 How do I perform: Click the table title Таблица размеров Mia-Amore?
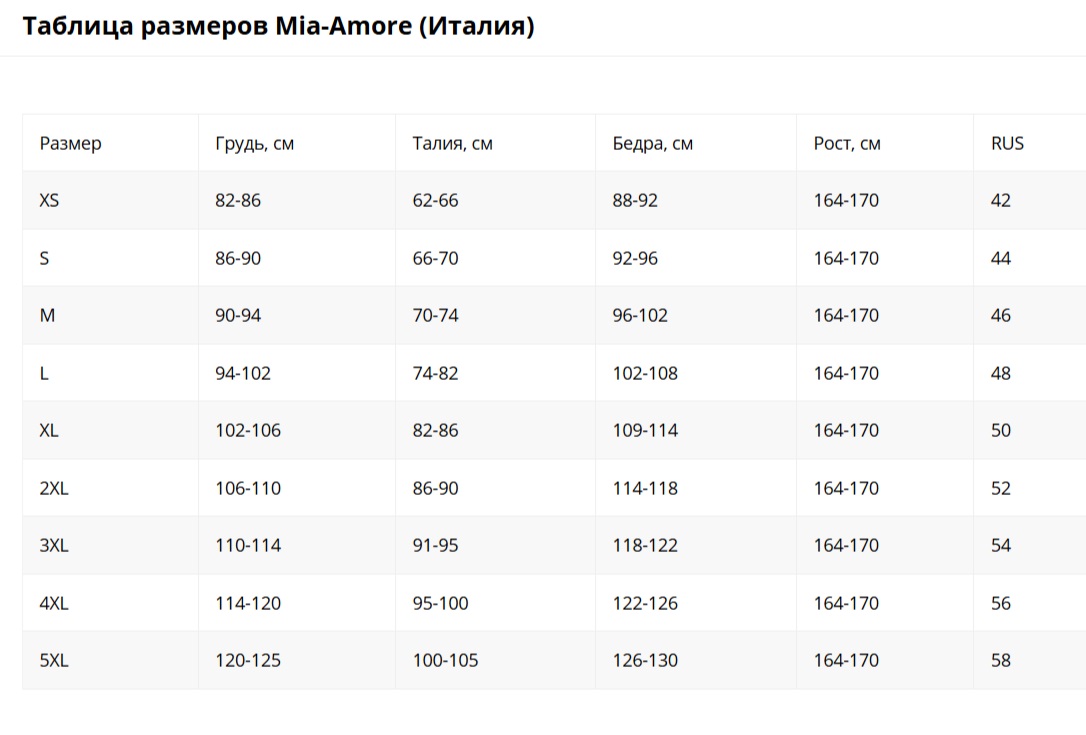pos(278,27)
